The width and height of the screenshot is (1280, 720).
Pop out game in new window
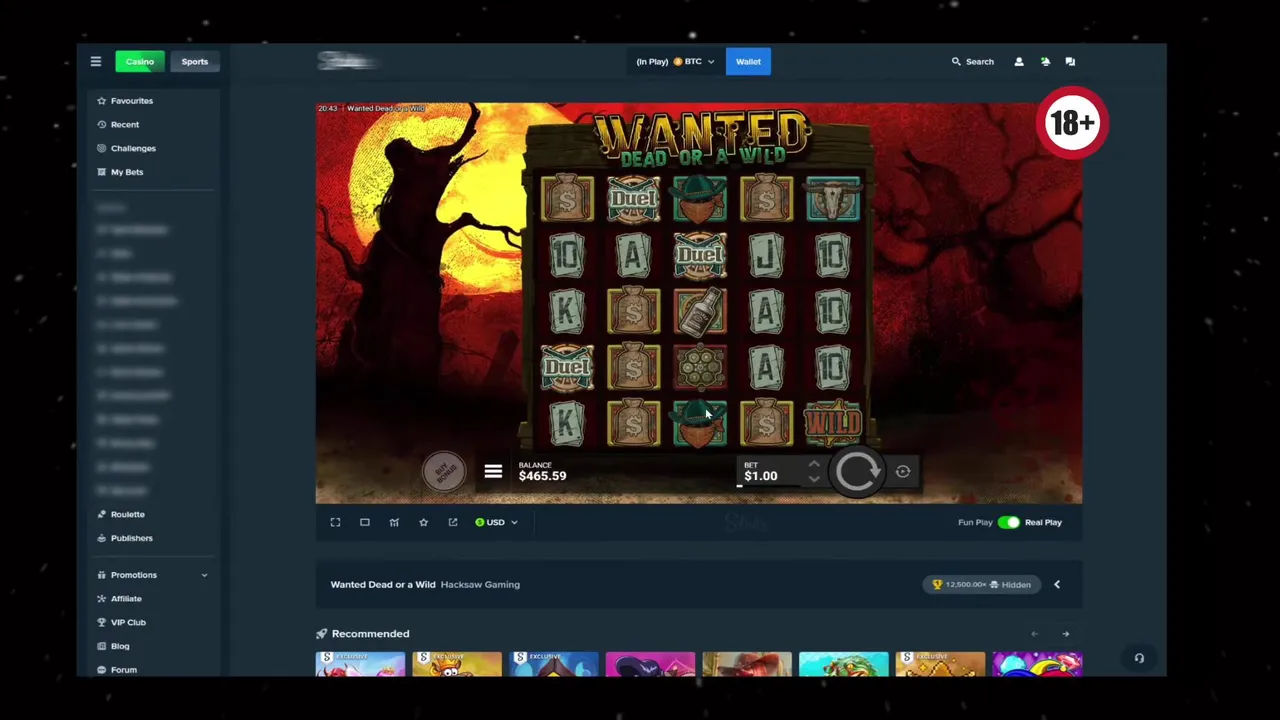[x=453, y=522]
